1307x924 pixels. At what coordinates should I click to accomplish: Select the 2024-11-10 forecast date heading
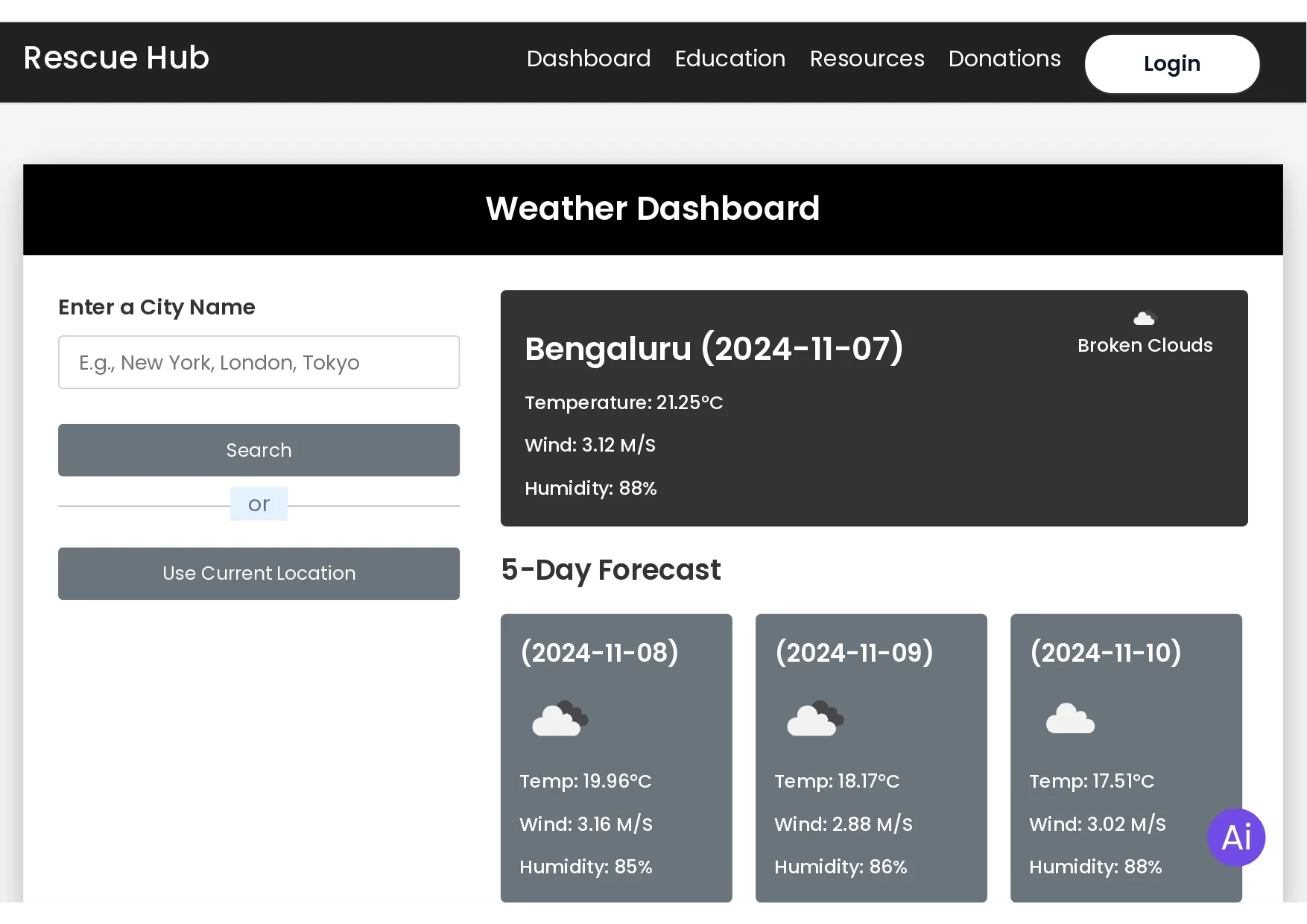(1105, 653)
